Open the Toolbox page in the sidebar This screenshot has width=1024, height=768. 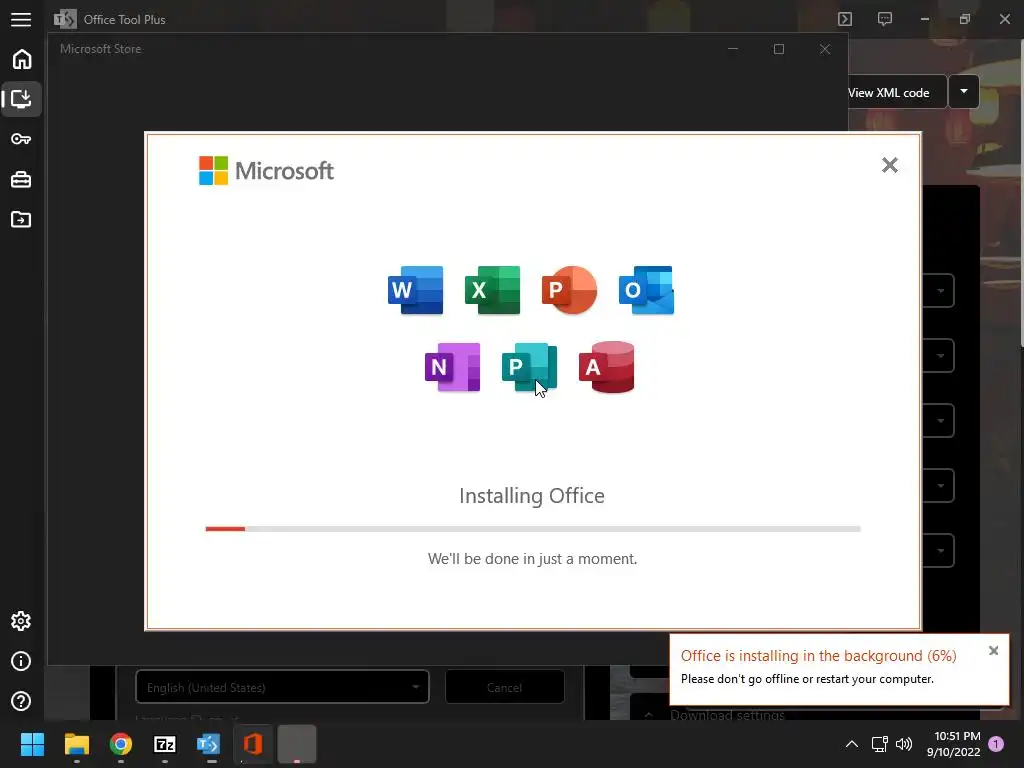(x=21, y=180)
